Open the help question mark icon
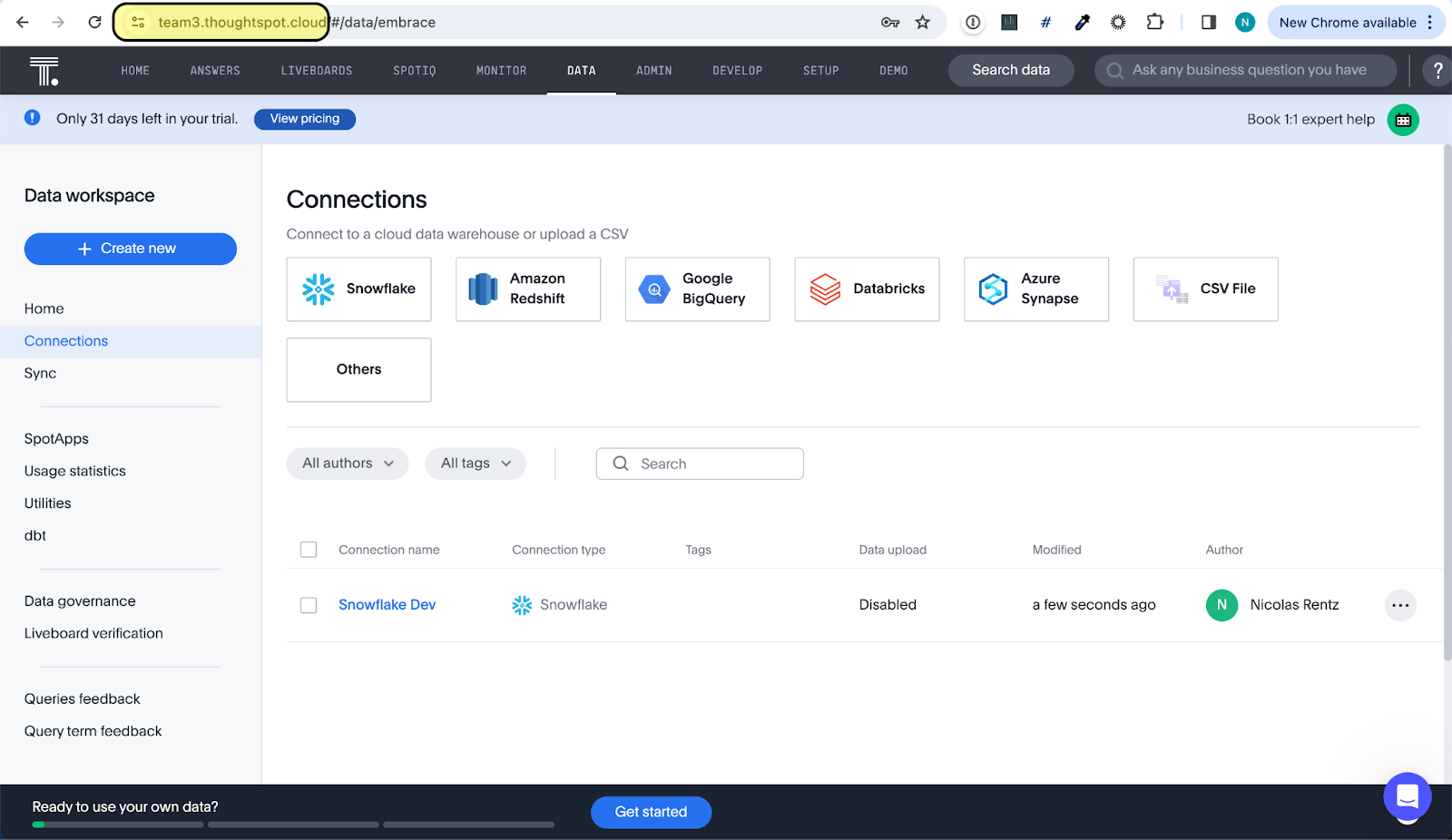This screenshot has height=840, width=1452. click(1437, 71)
